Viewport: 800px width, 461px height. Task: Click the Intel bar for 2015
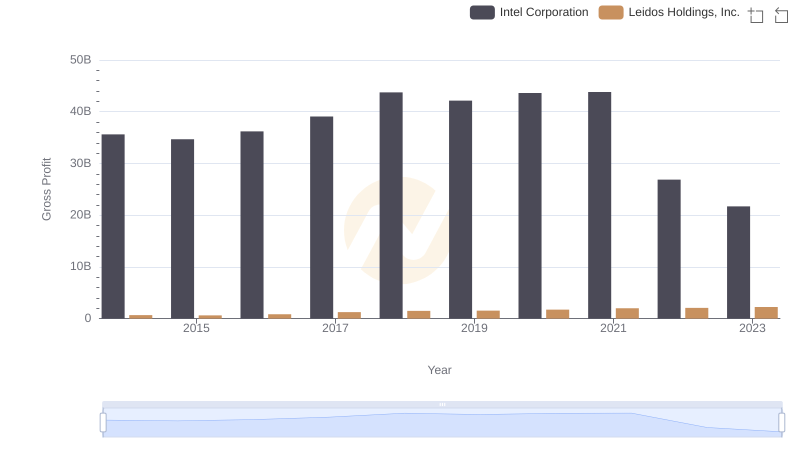pos(183,229)
